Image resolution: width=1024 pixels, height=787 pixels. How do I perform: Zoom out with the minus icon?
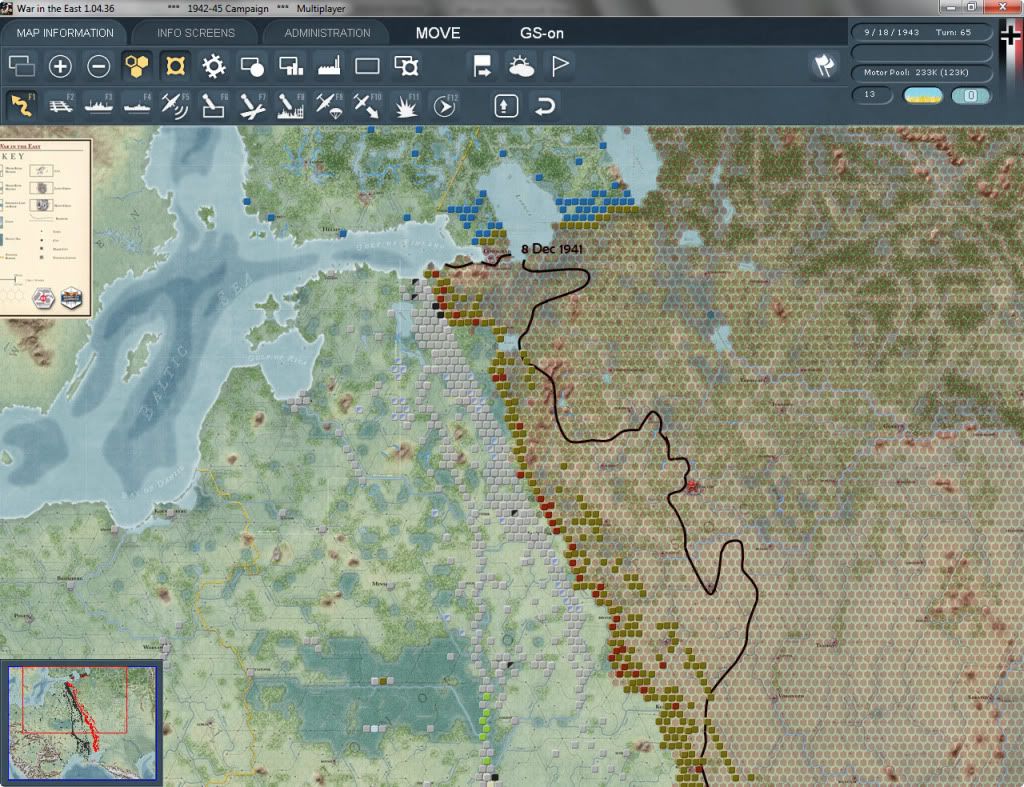(x=99, y=66)
